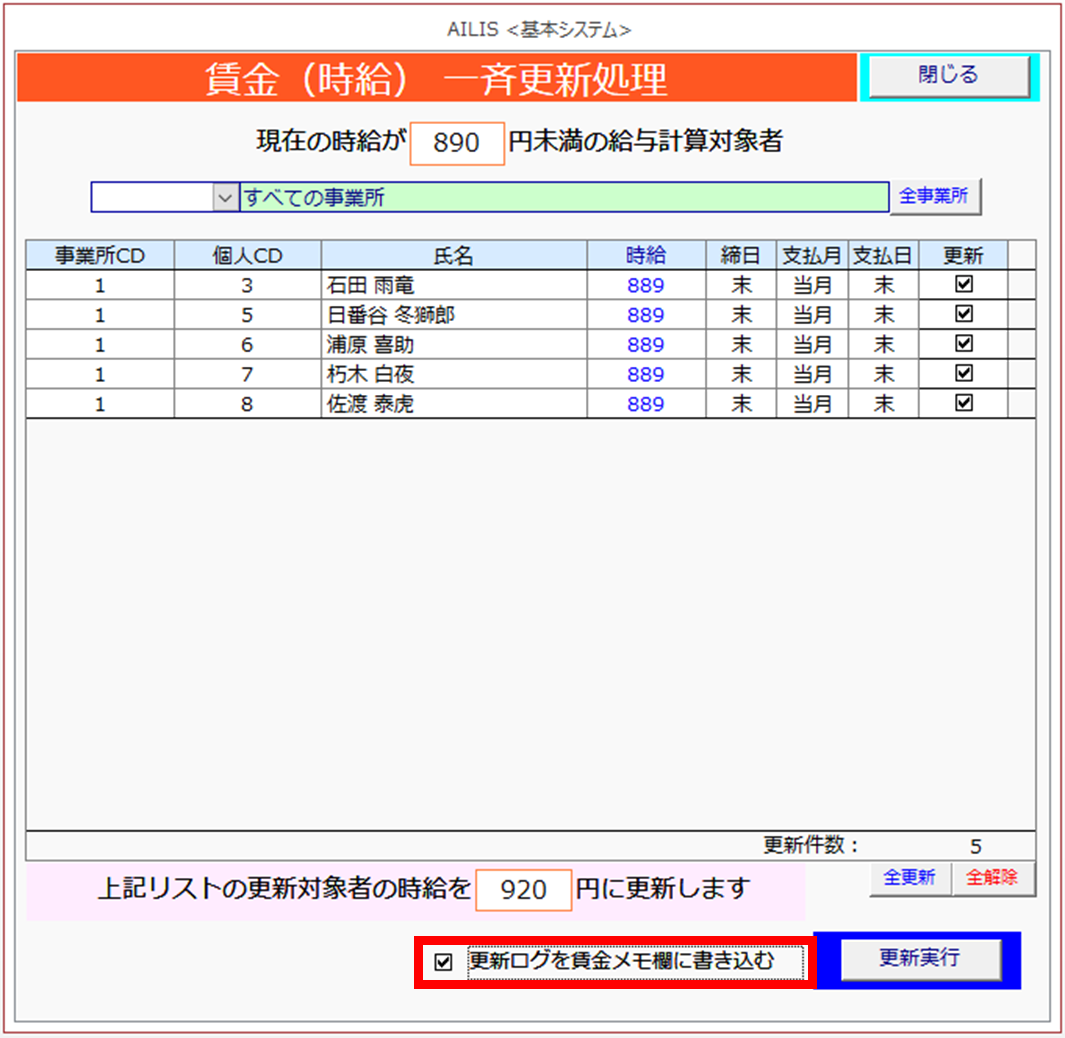The image size is (1065, 1038).
Task: Click the すべての事業所 green text field
Action: click(x=564, y=198)
